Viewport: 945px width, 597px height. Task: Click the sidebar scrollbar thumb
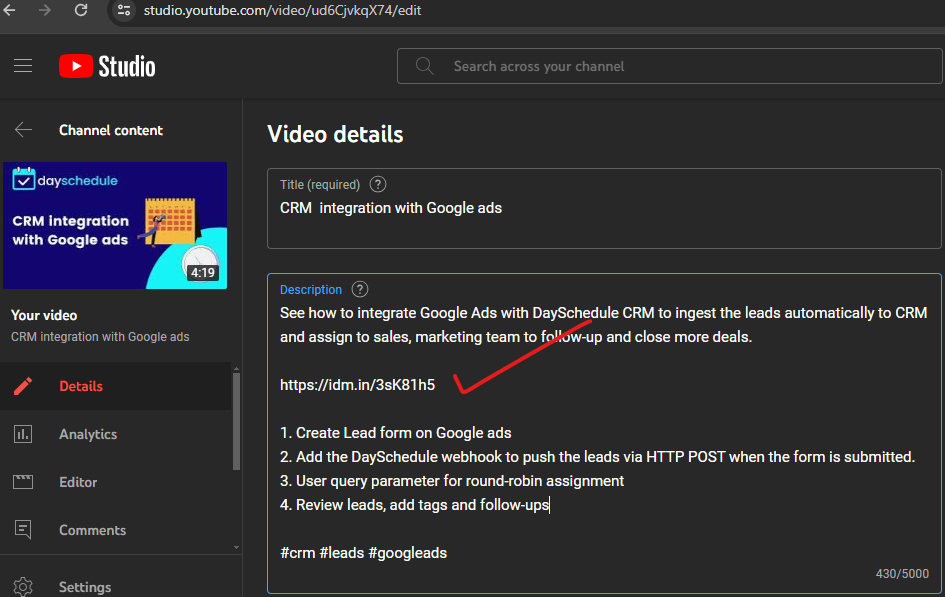tap(236, 421)
